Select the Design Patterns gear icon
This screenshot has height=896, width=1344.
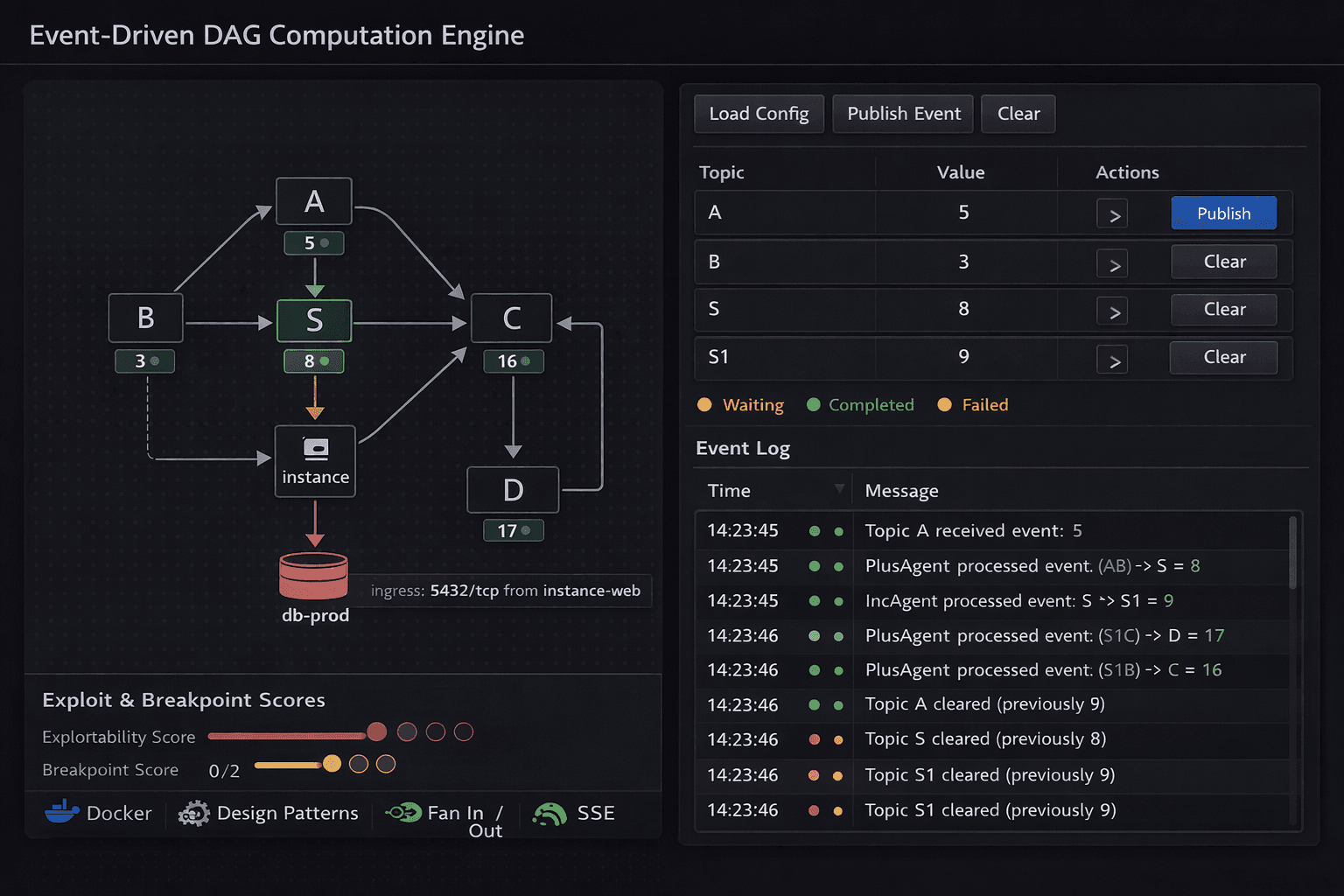194,814
